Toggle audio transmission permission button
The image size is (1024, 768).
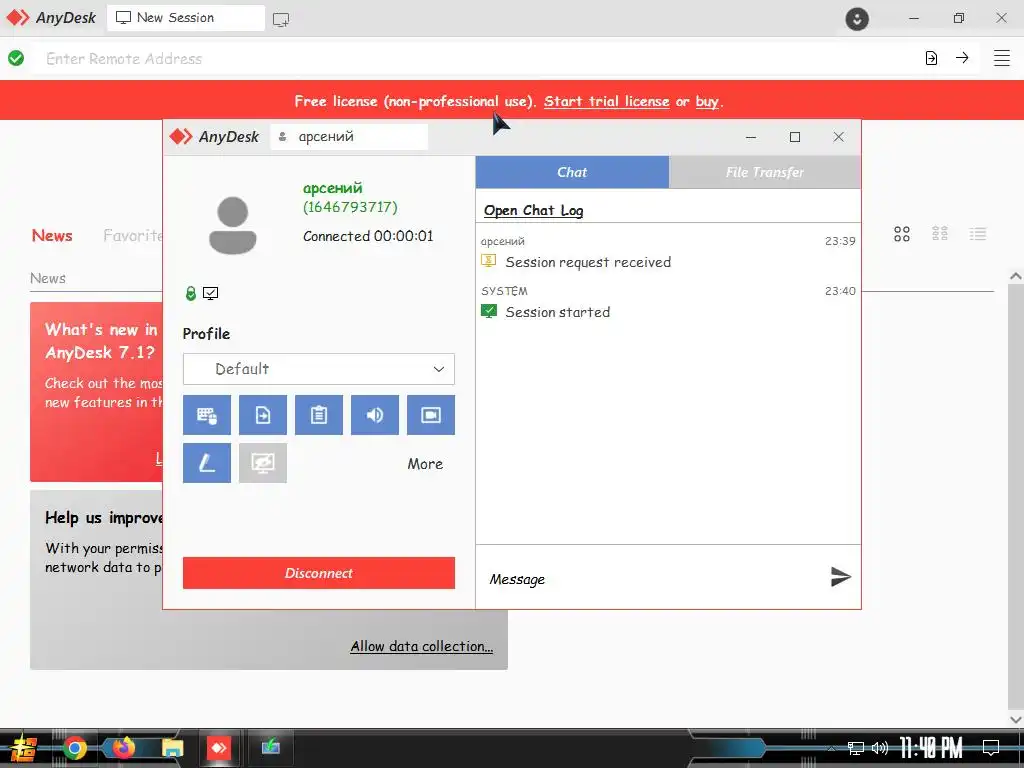click(x=375, y=415)
